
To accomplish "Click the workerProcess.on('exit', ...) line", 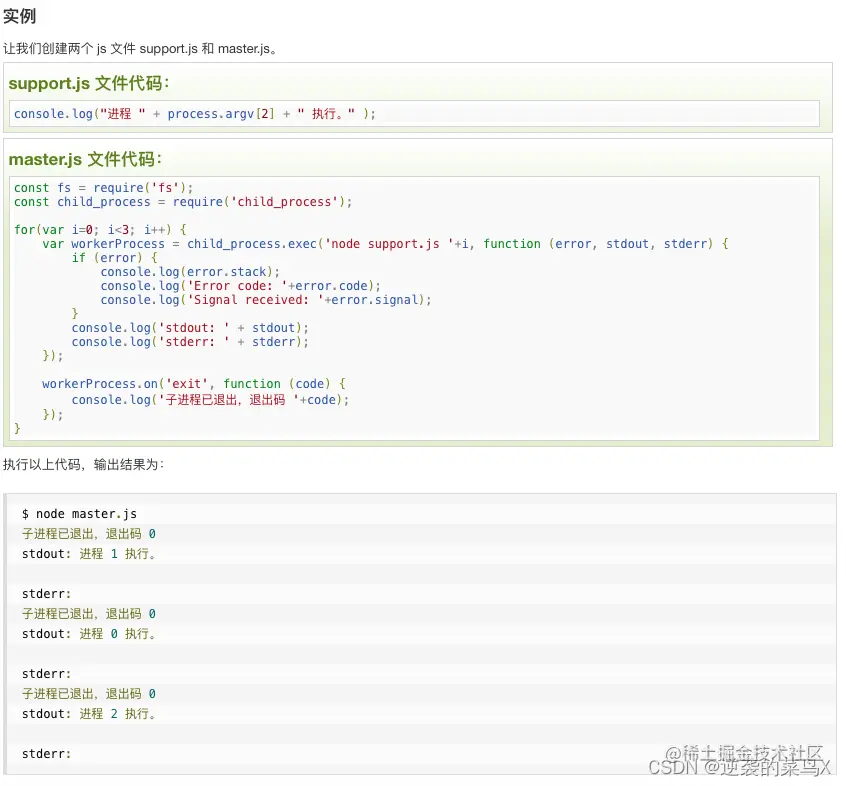I will (x=194, y=384).
